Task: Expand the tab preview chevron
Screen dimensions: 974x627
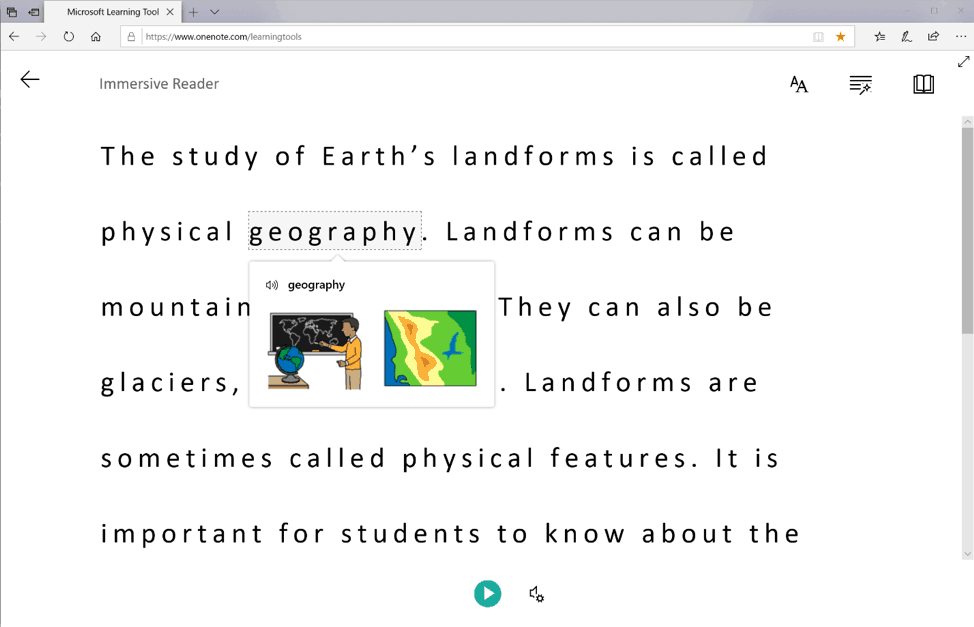Action: click(x=215, y=12)
